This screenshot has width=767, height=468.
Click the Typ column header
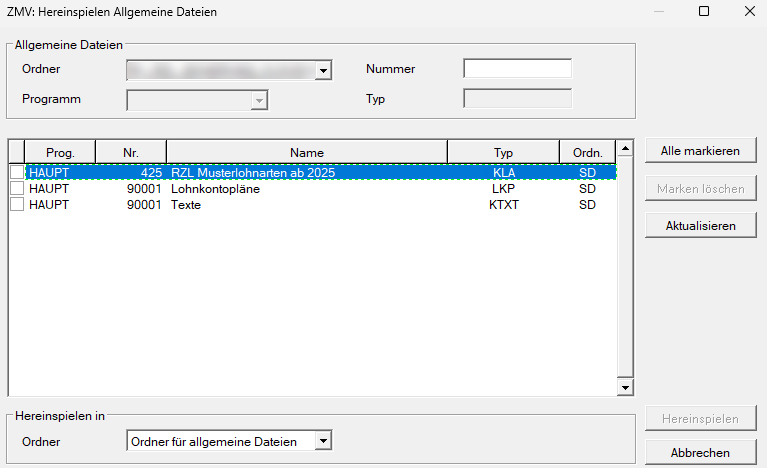pos(503,152)
